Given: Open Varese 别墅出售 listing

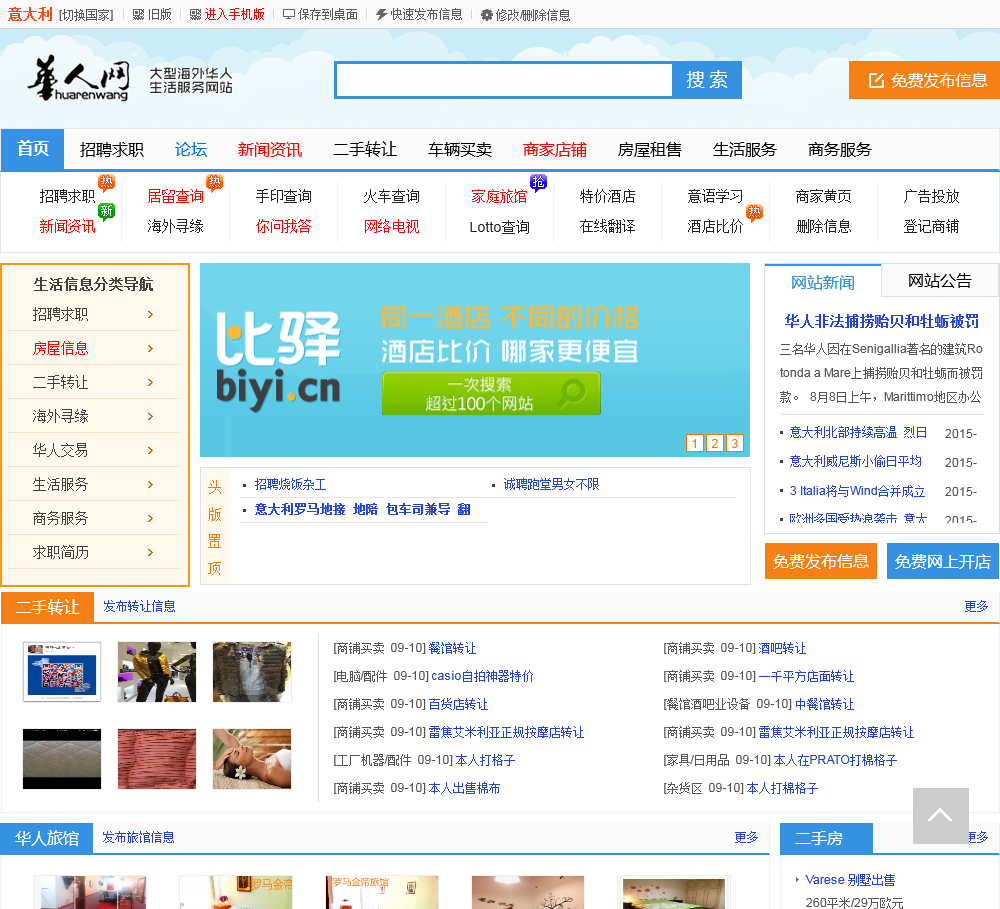Looking at the screenshot, I should tap(849, 880).
